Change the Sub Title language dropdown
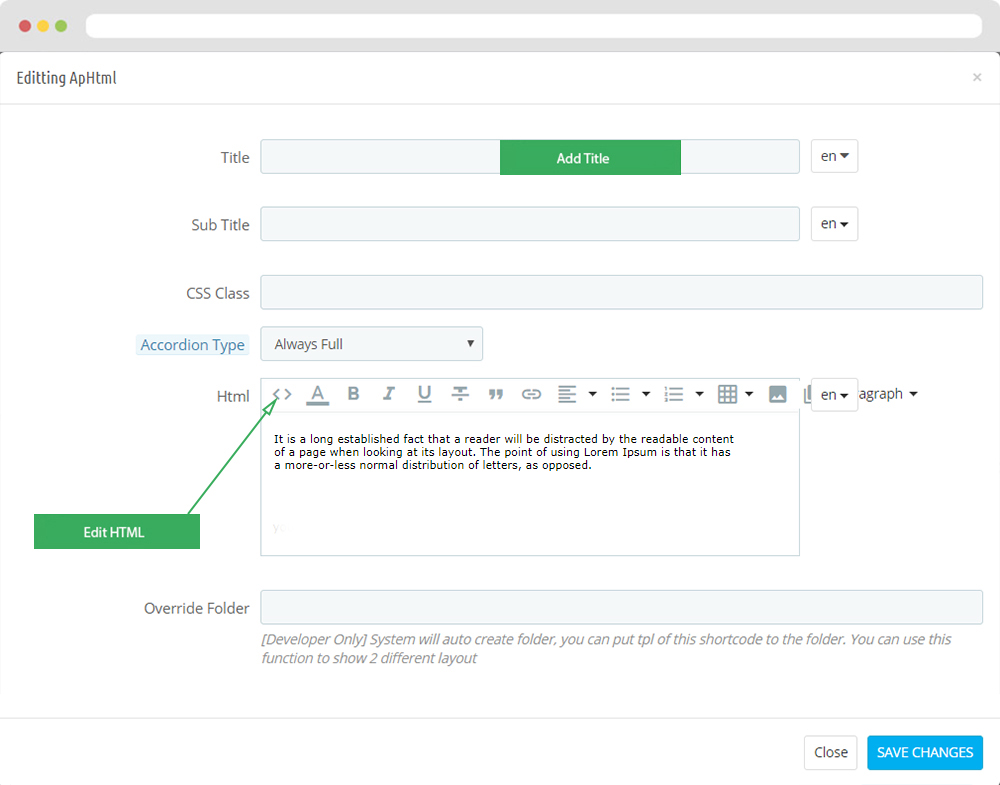1000x785 pixels. tap(834, 224)
